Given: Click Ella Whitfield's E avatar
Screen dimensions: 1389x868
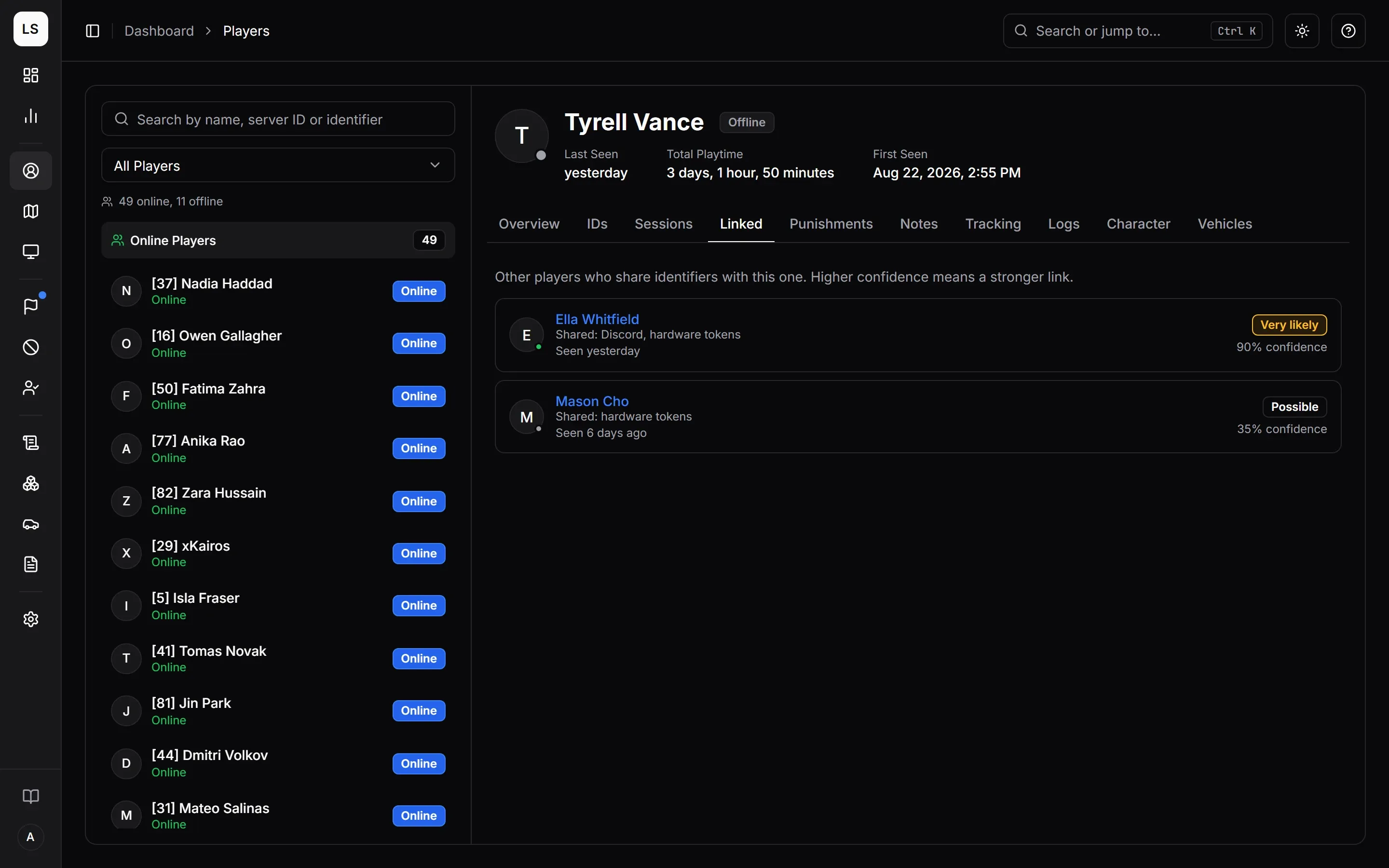Looking at the screenshot, I should (x=526, y=335).
